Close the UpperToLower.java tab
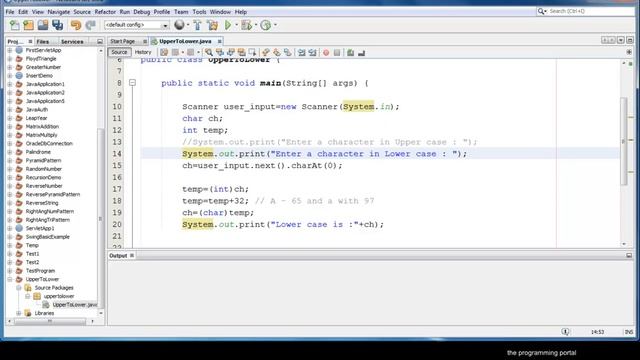The width and height of the screenshot is (640, 360). point(219,41)
